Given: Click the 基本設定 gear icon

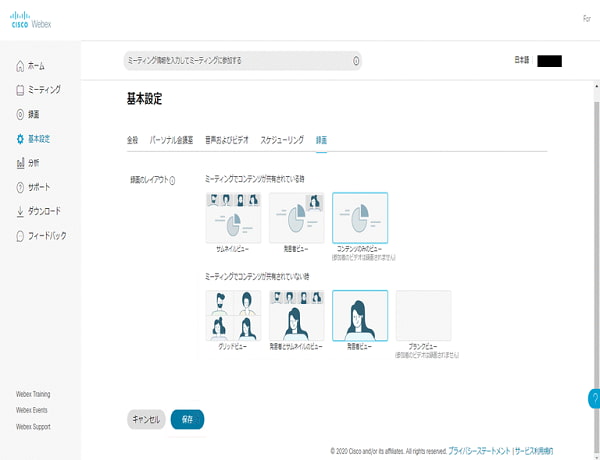Looking at the screenshot, I should point(20,139).
